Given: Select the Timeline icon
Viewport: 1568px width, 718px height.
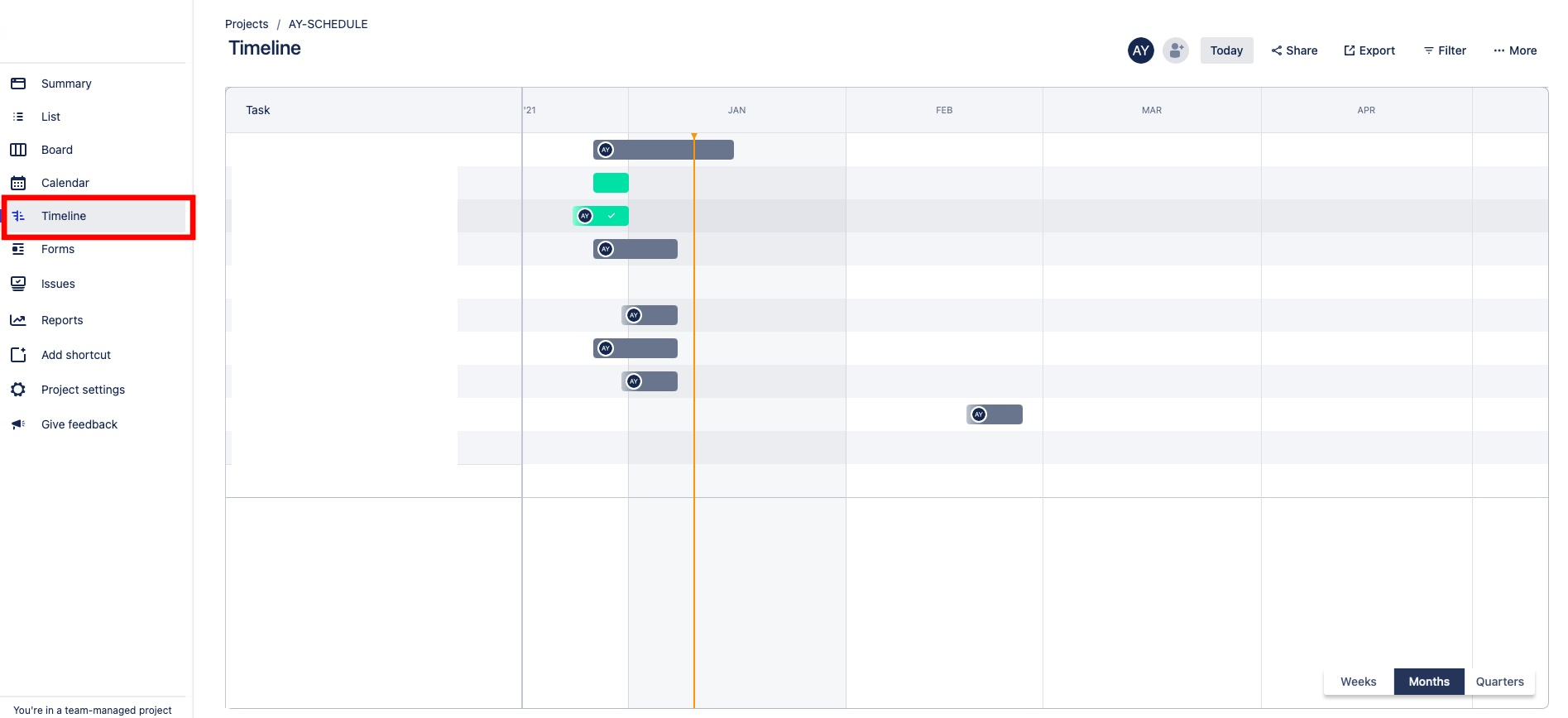Looking at the screenshot, I should [x=18, y=216].
